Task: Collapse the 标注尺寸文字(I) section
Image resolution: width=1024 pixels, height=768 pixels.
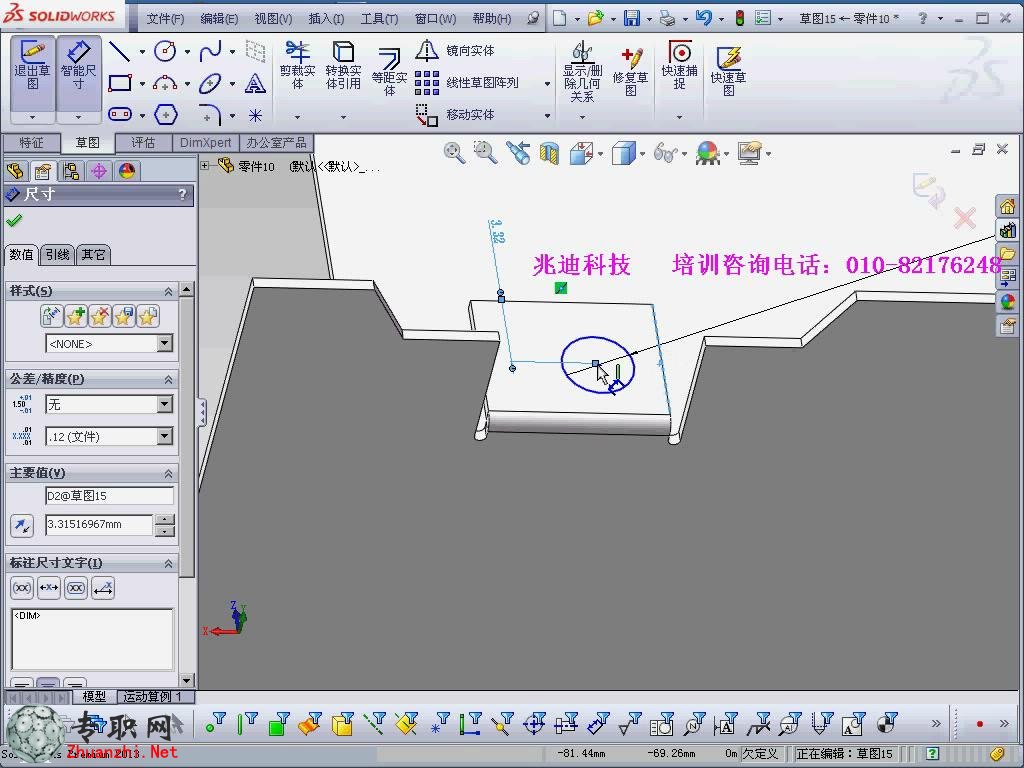Action: coord(168,563)
